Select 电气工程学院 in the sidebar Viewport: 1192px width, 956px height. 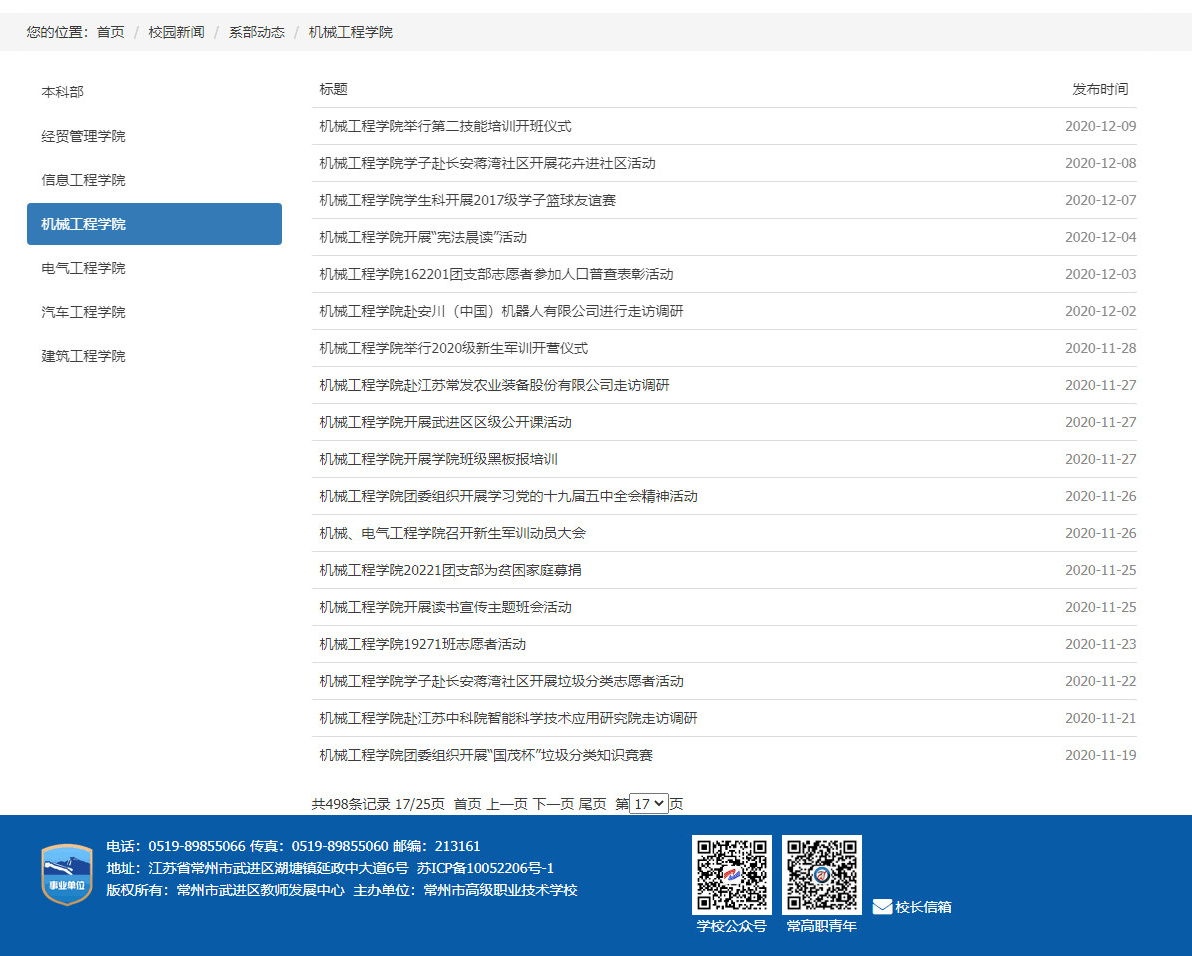(83, 268)
